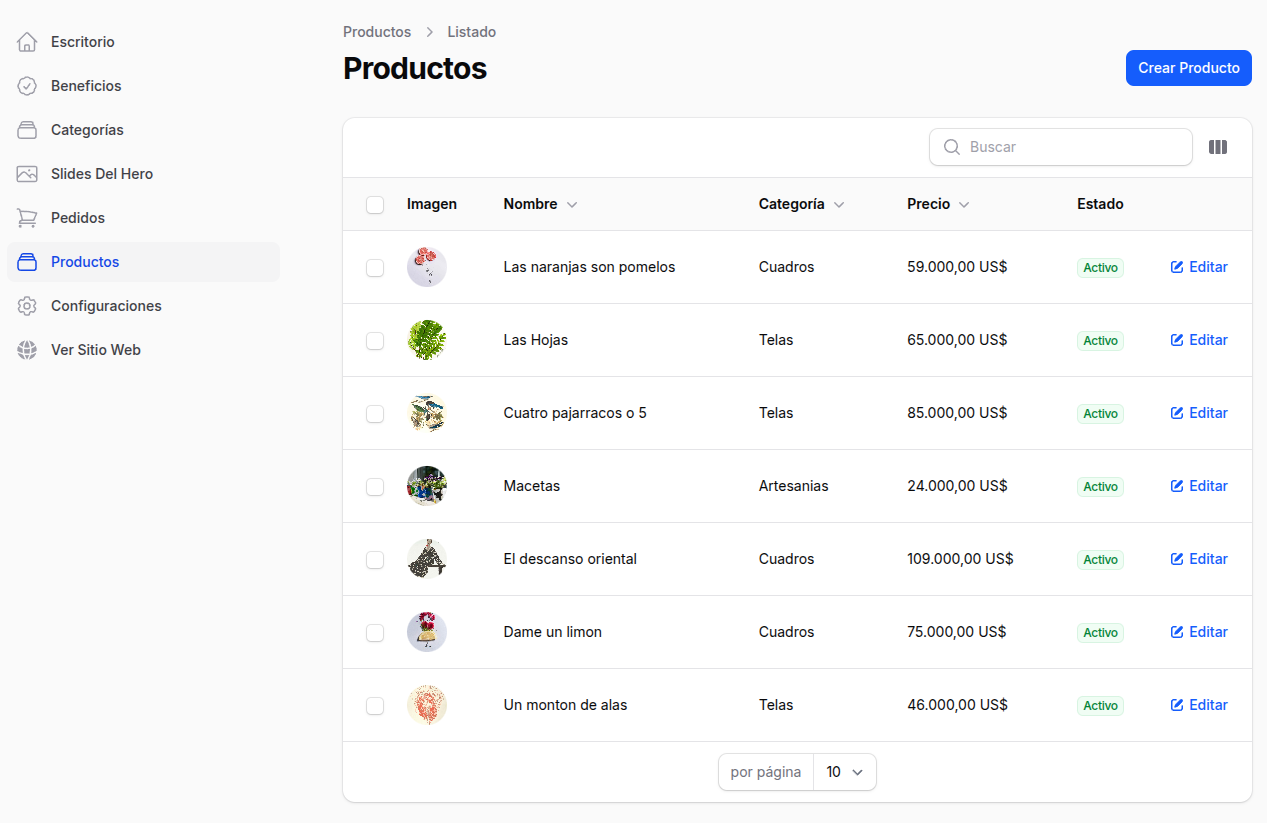Navigate using the Productos breadcrumb
This screenshot has width=1267, height=823.
376,32
